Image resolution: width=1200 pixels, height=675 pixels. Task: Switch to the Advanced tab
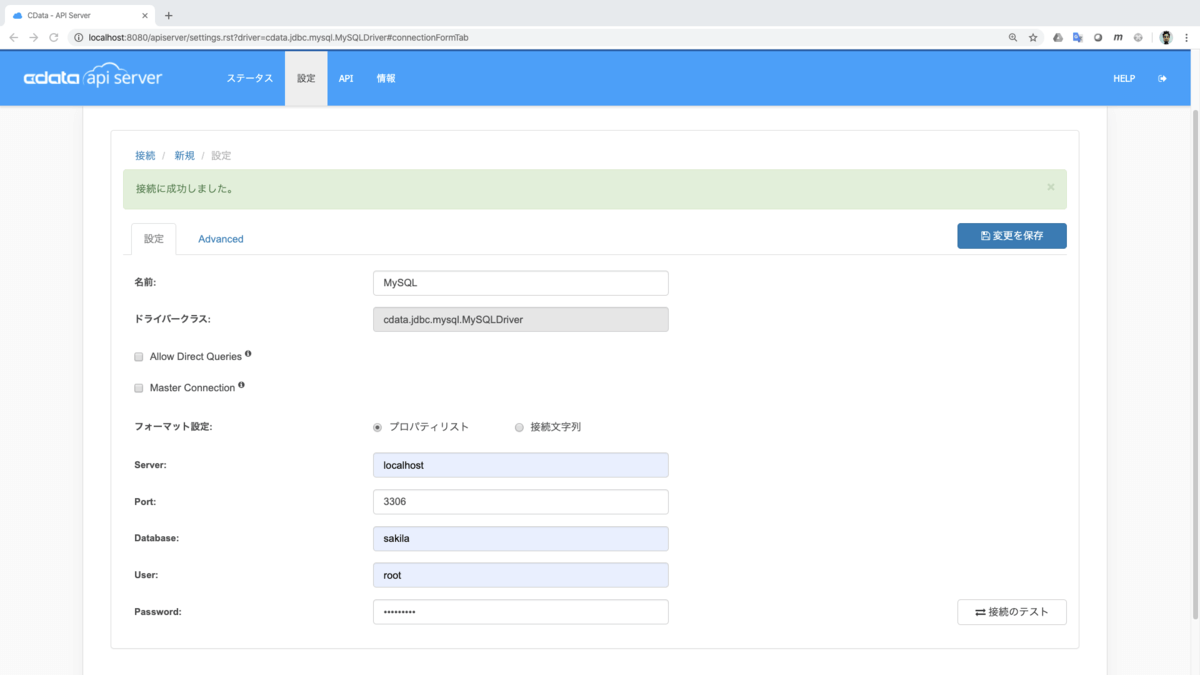click(221, 239)
